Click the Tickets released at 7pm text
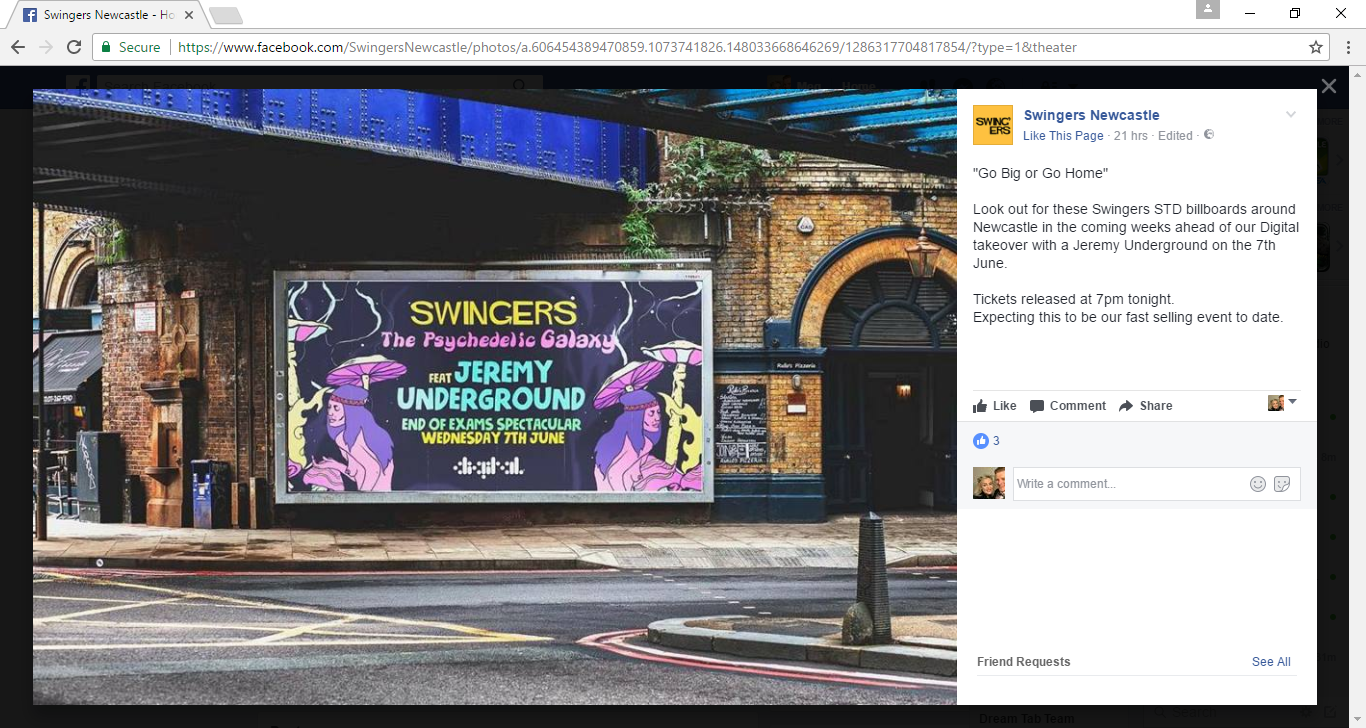The height and width of the screenshot is (728, 1366). [1073, 299]
